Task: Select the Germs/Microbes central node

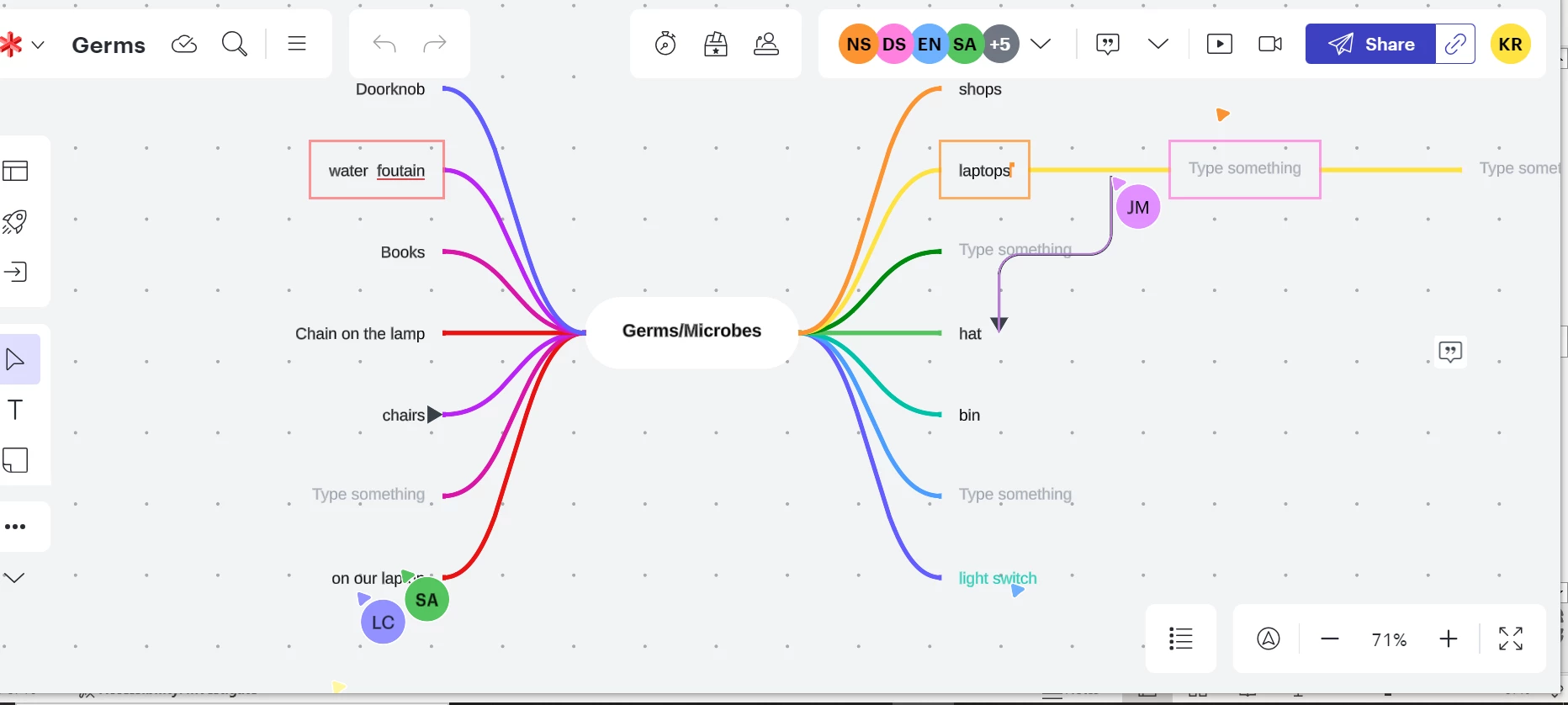Action: [x=691, y=331]
